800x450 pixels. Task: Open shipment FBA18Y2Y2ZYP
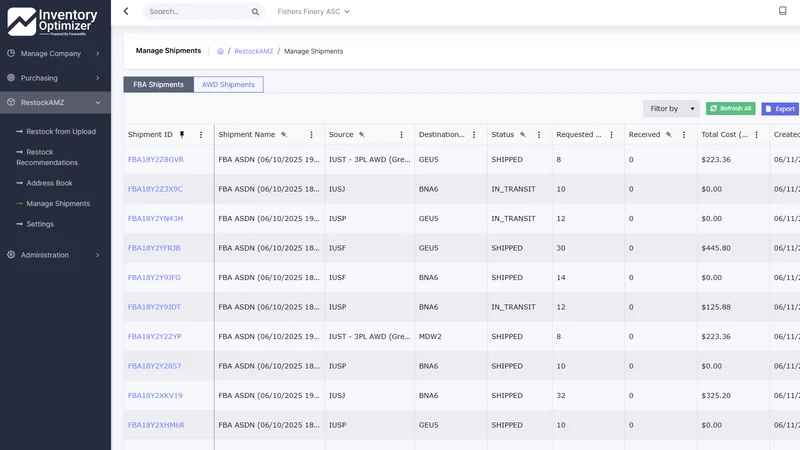tap(155, 336)
